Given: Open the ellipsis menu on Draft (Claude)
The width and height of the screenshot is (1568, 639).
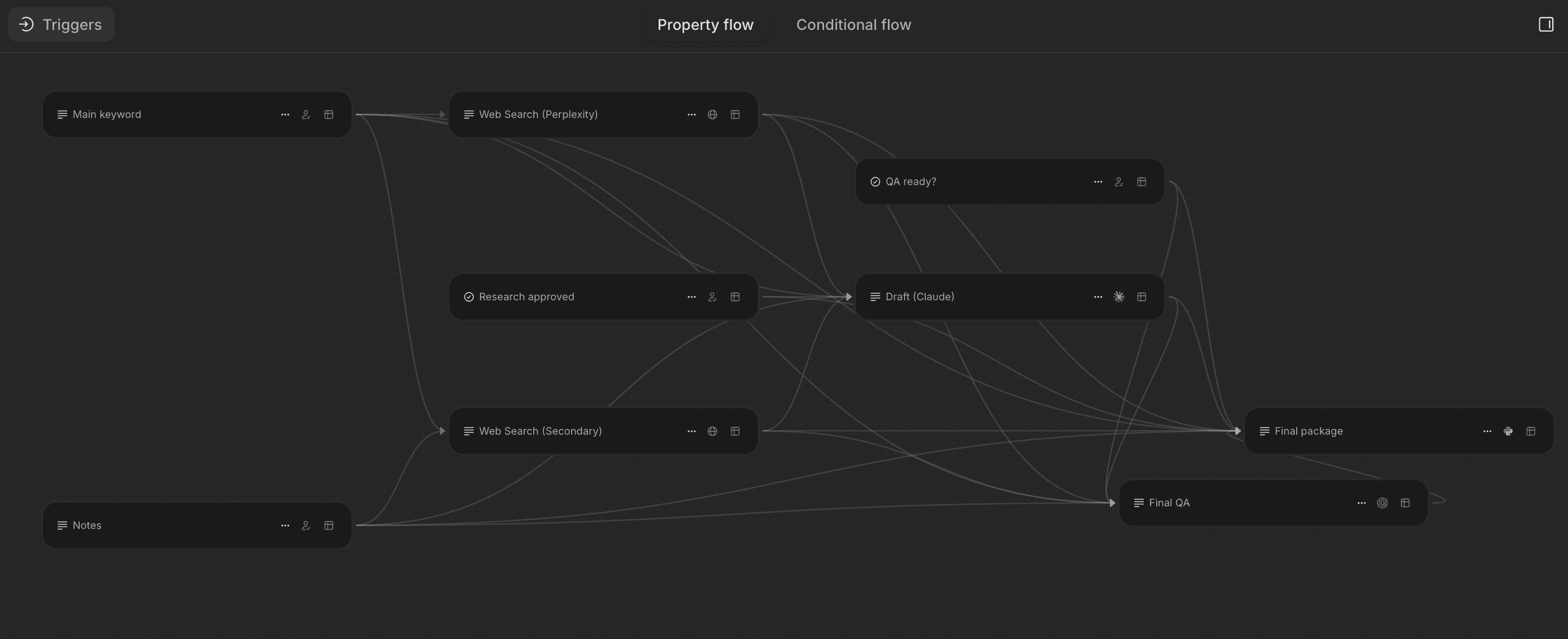Looking at the screenshot, I should [x=1097, y=296].
